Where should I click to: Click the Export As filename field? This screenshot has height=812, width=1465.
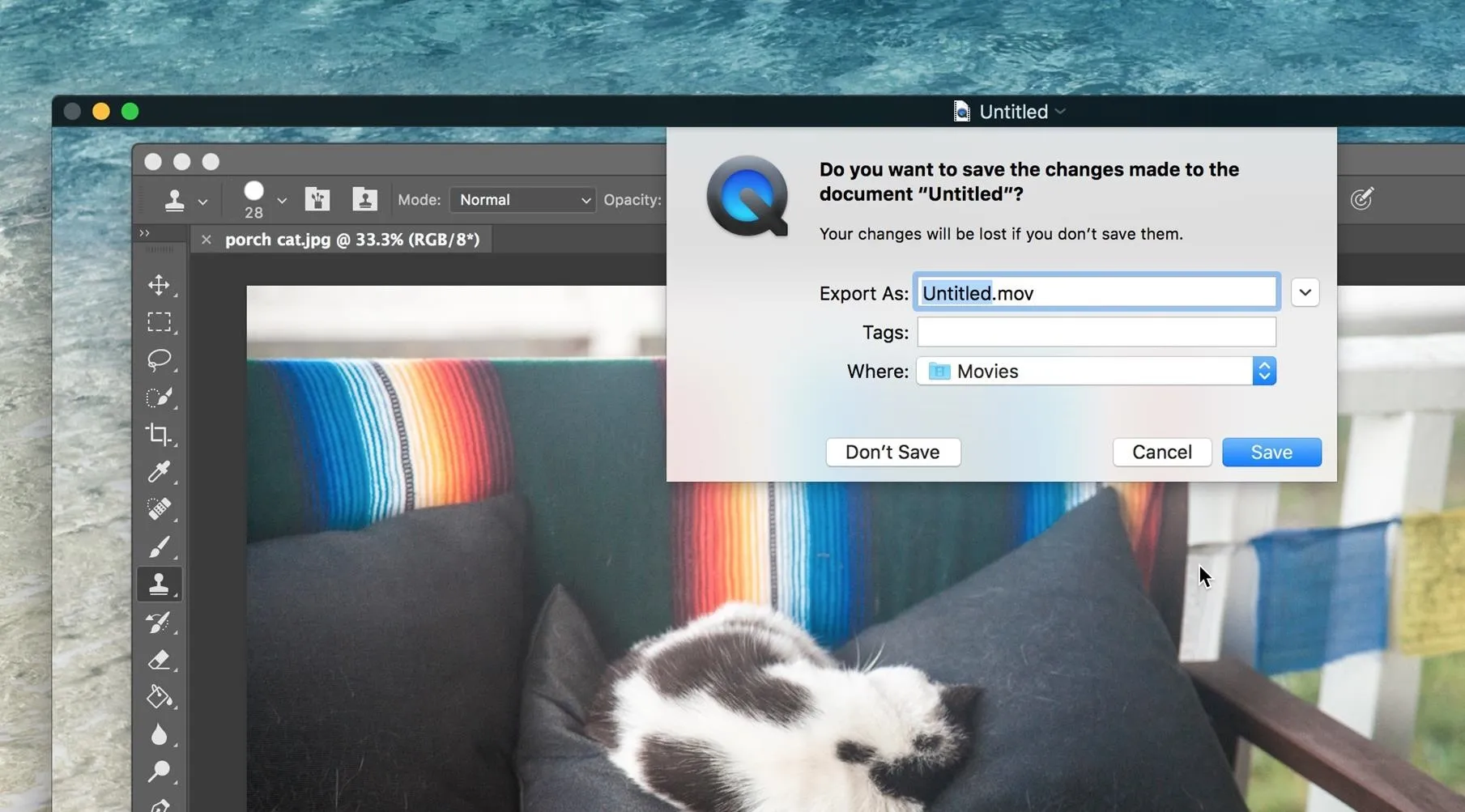click(1097, 292)
